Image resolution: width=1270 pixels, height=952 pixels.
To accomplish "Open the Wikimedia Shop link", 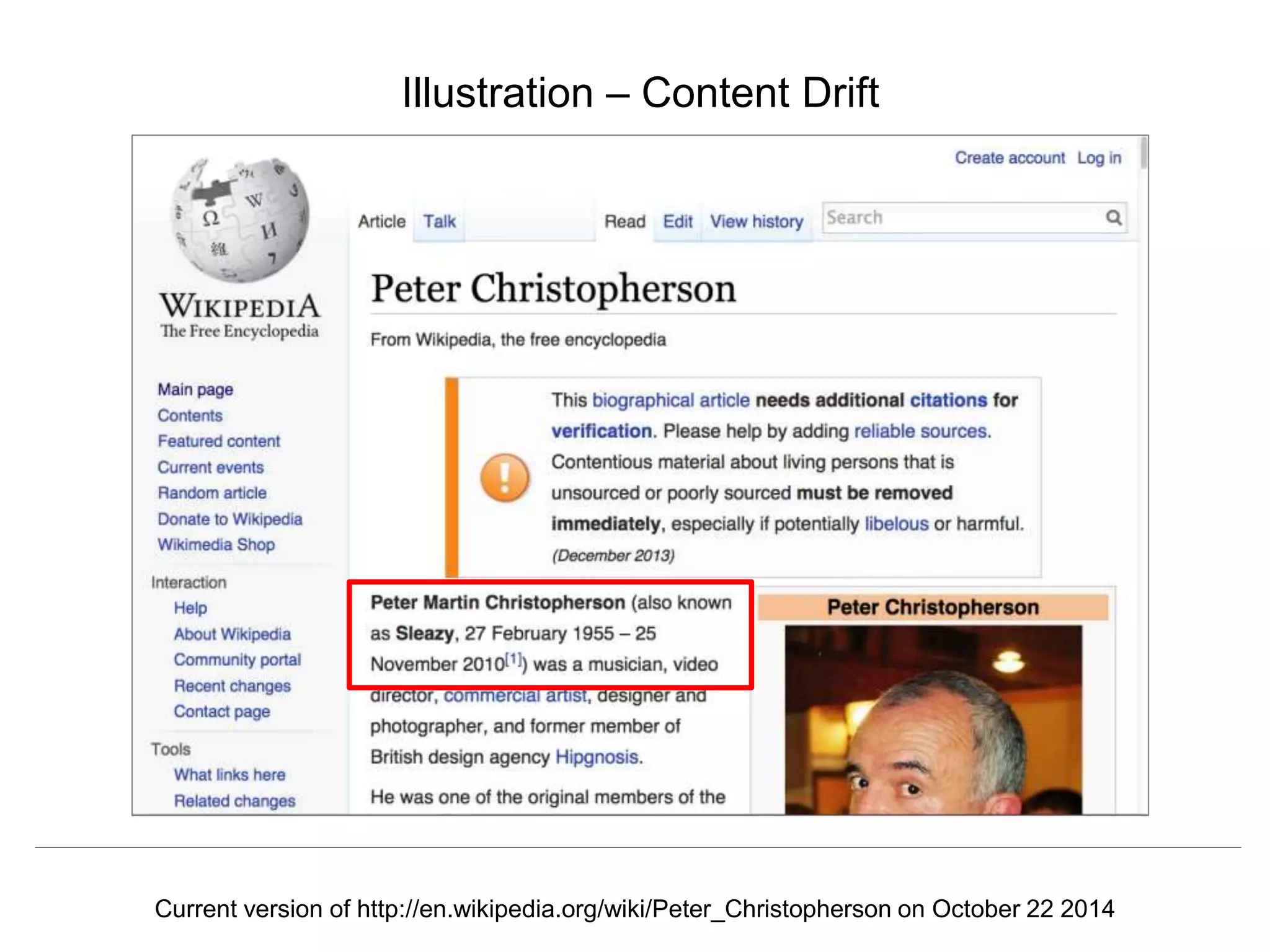I will [216, 545].
